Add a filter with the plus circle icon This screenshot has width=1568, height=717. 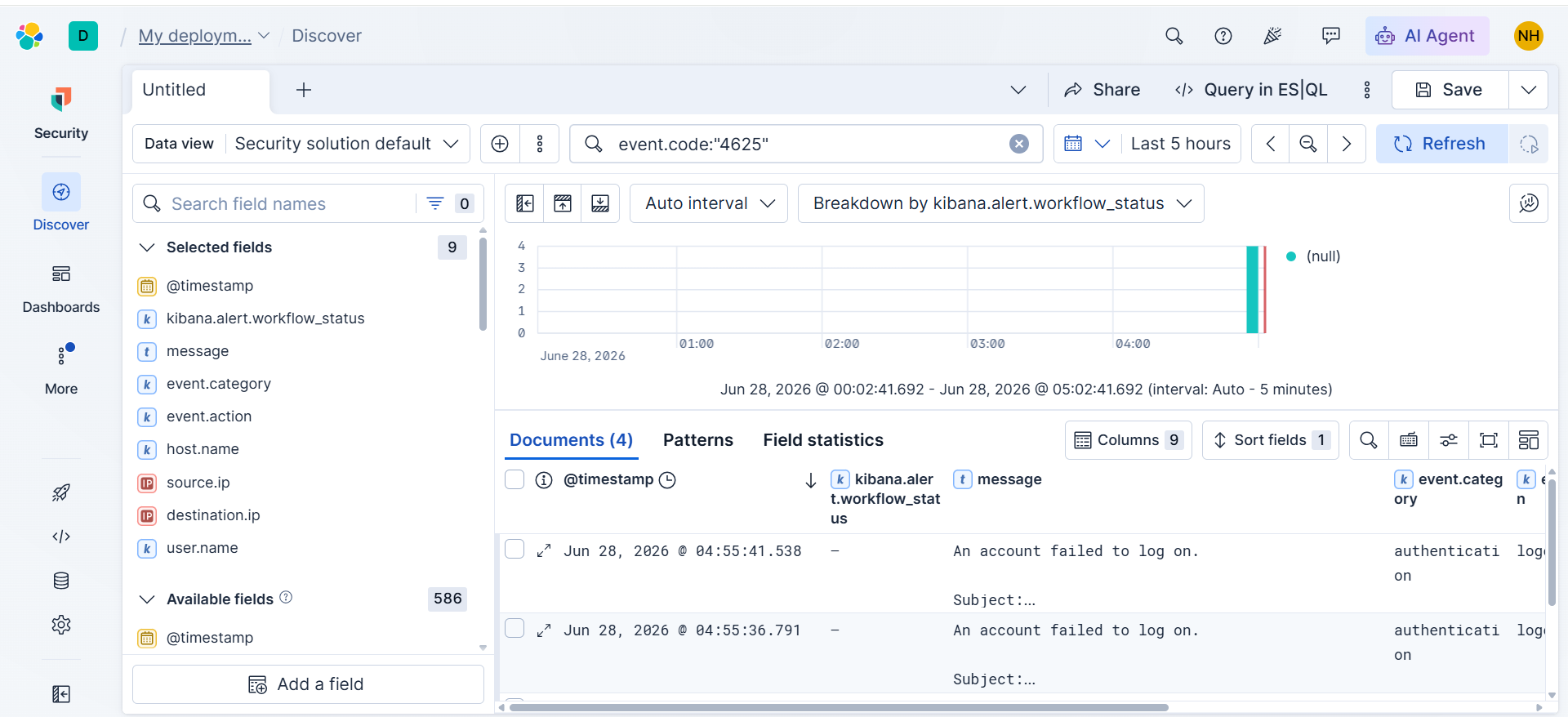[500, 144]
